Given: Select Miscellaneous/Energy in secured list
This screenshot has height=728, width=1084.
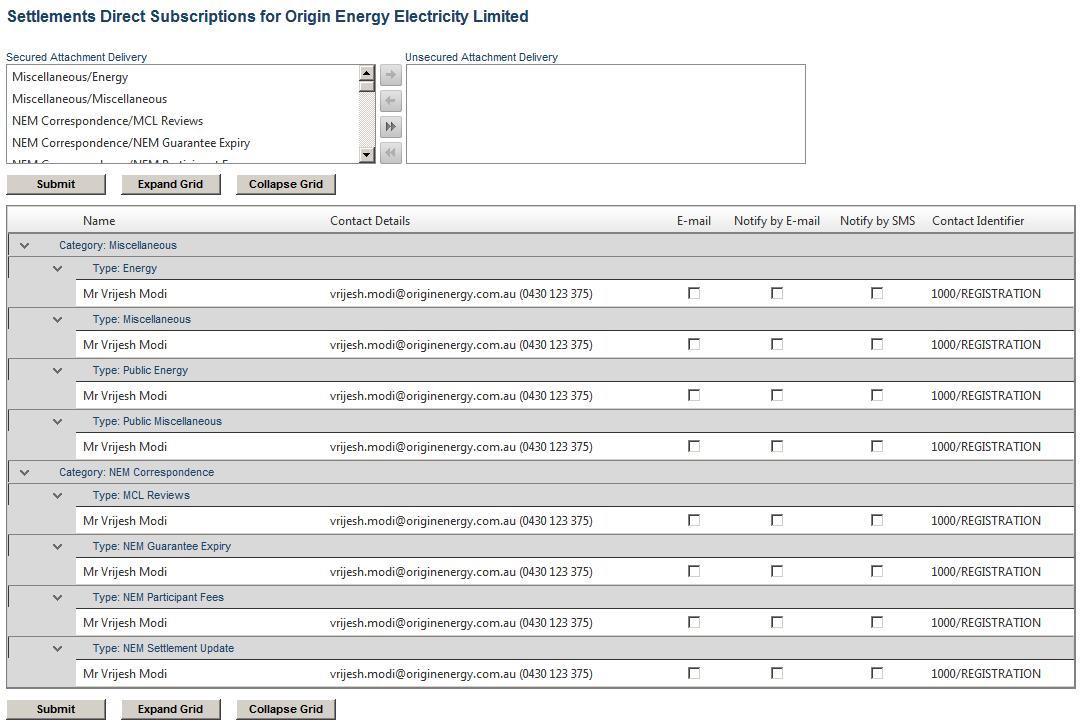Looking at the screenshot, I should (x=70, y=77).
